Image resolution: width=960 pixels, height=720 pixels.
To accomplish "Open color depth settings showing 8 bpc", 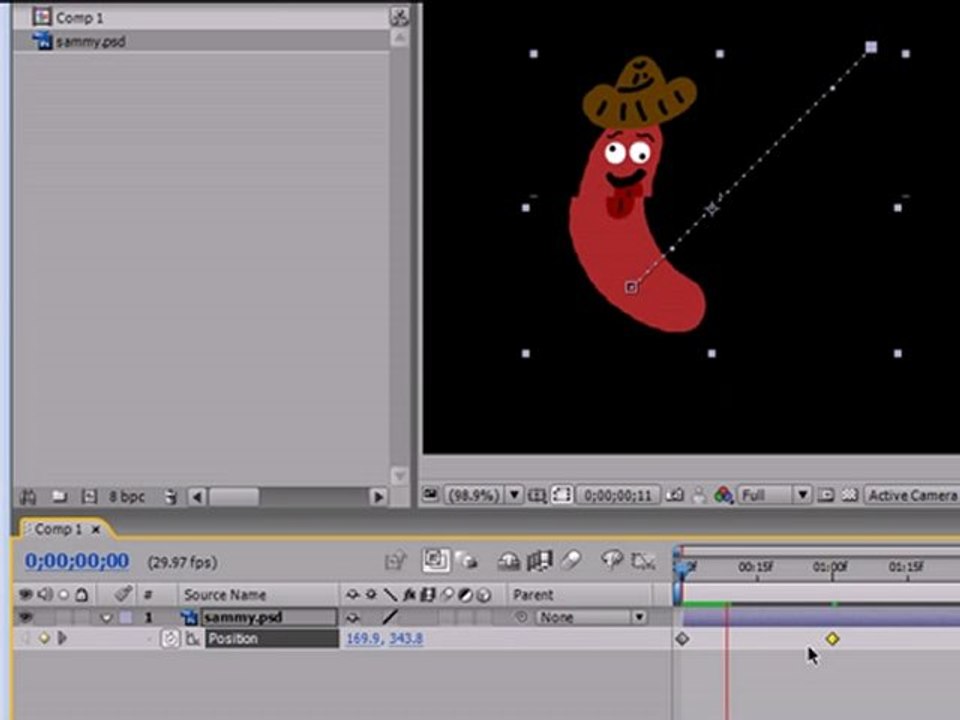I will point(127,497).
